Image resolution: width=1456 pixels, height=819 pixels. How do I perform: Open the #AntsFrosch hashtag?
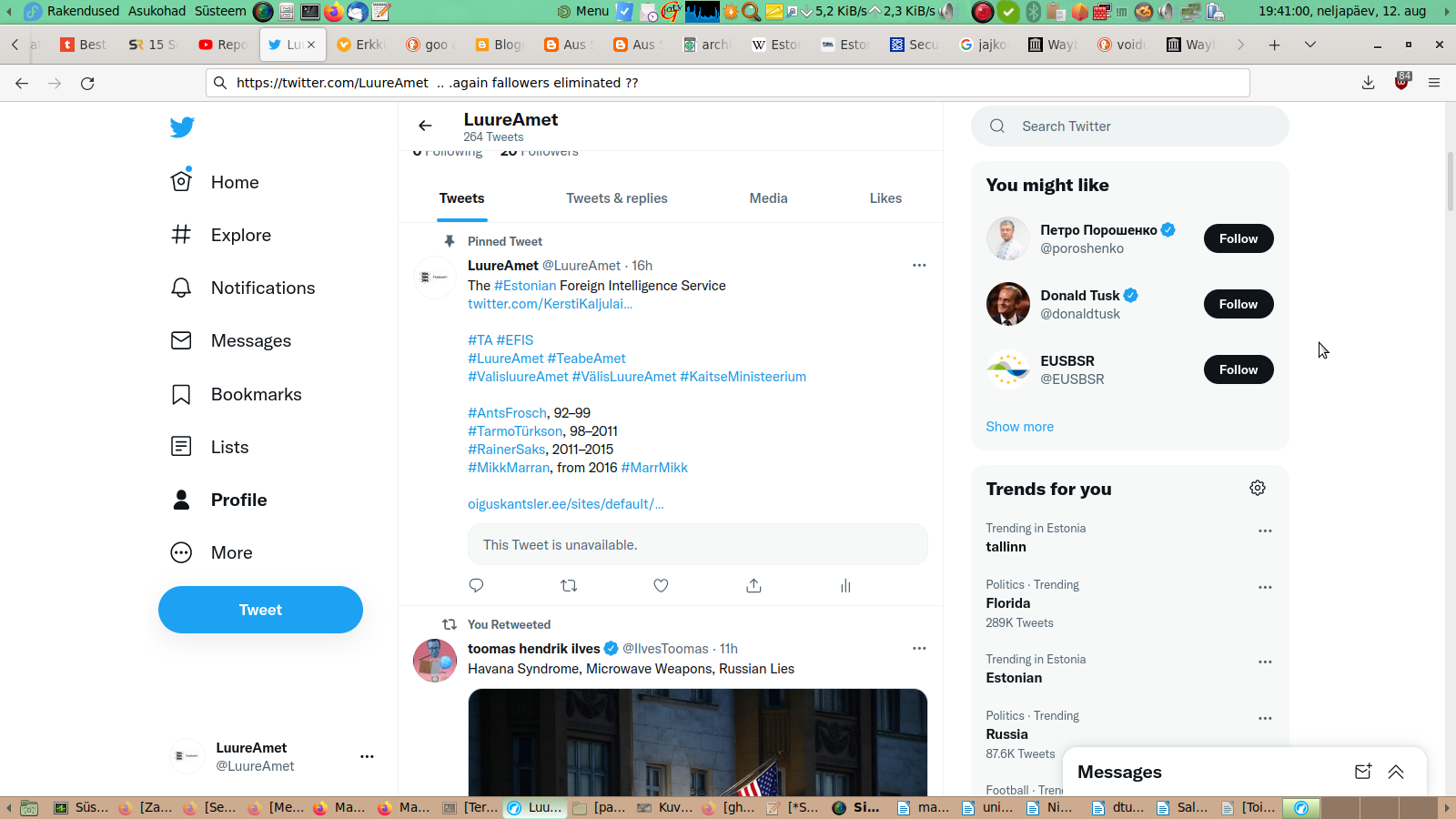pos(508,413)
